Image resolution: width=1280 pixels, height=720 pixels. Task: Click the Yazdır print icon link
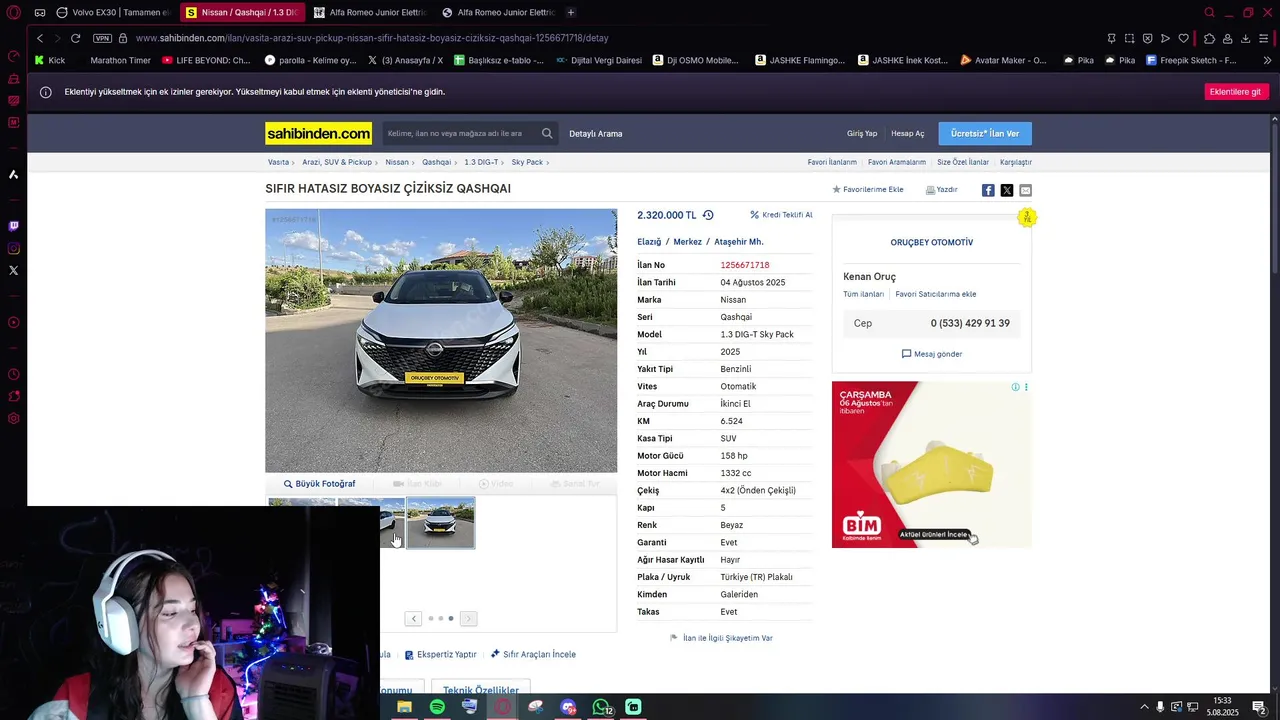[941, 189]
